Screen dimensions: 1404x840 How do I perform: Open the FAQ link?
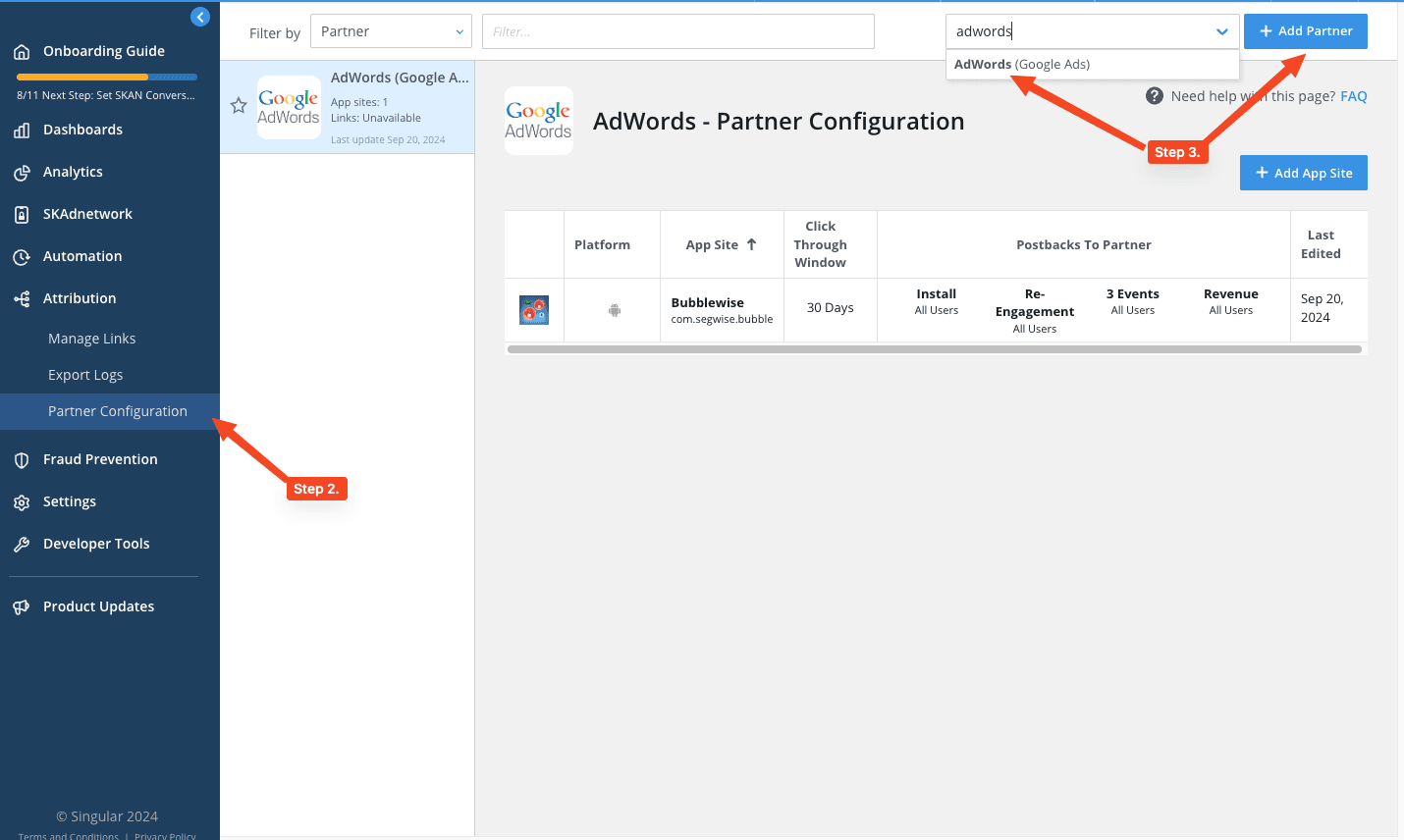click(1353, 96)
